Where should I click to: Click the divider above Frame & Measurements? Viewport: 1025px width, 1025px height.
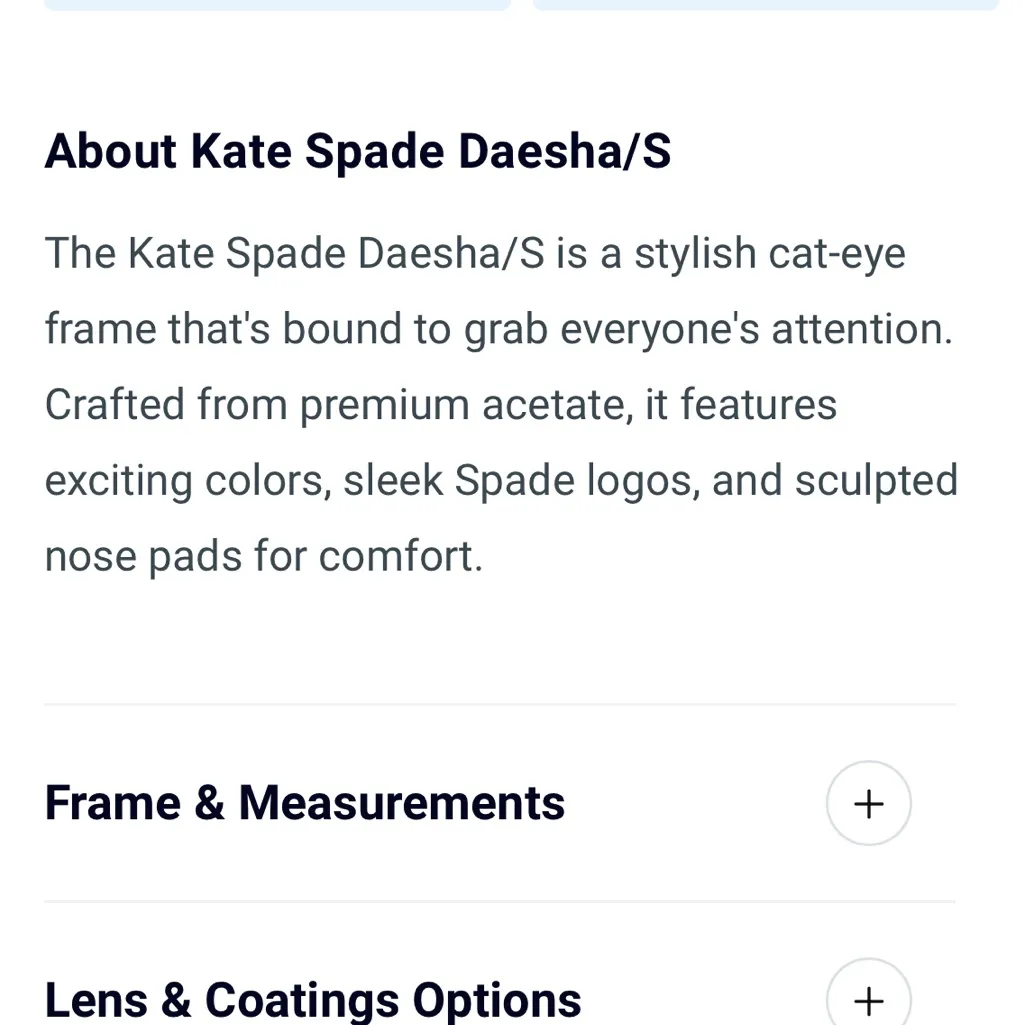point(500,704)
